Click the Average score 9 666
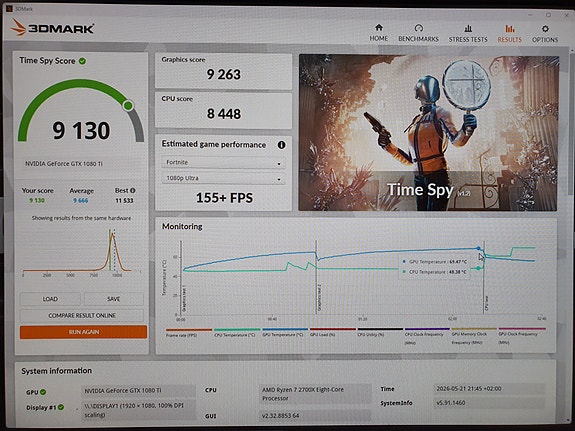The width and height of the screenshot is (575, 431). [x=80, y=201]
